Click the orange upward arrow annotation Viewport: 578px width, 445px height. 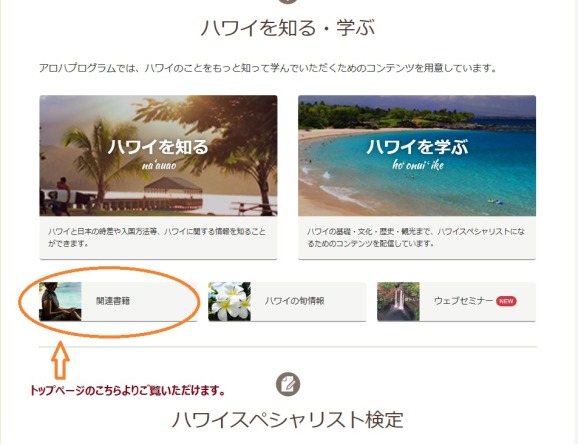point(60,360)
